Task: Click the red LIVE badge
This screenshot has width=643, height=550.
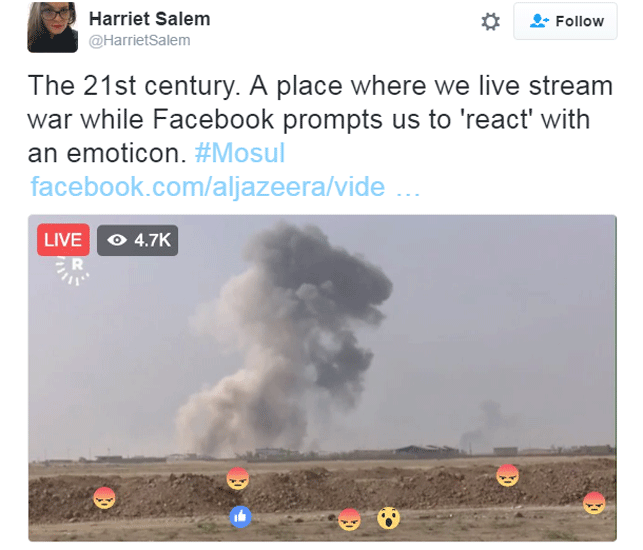Action: [x=63, y=240]
